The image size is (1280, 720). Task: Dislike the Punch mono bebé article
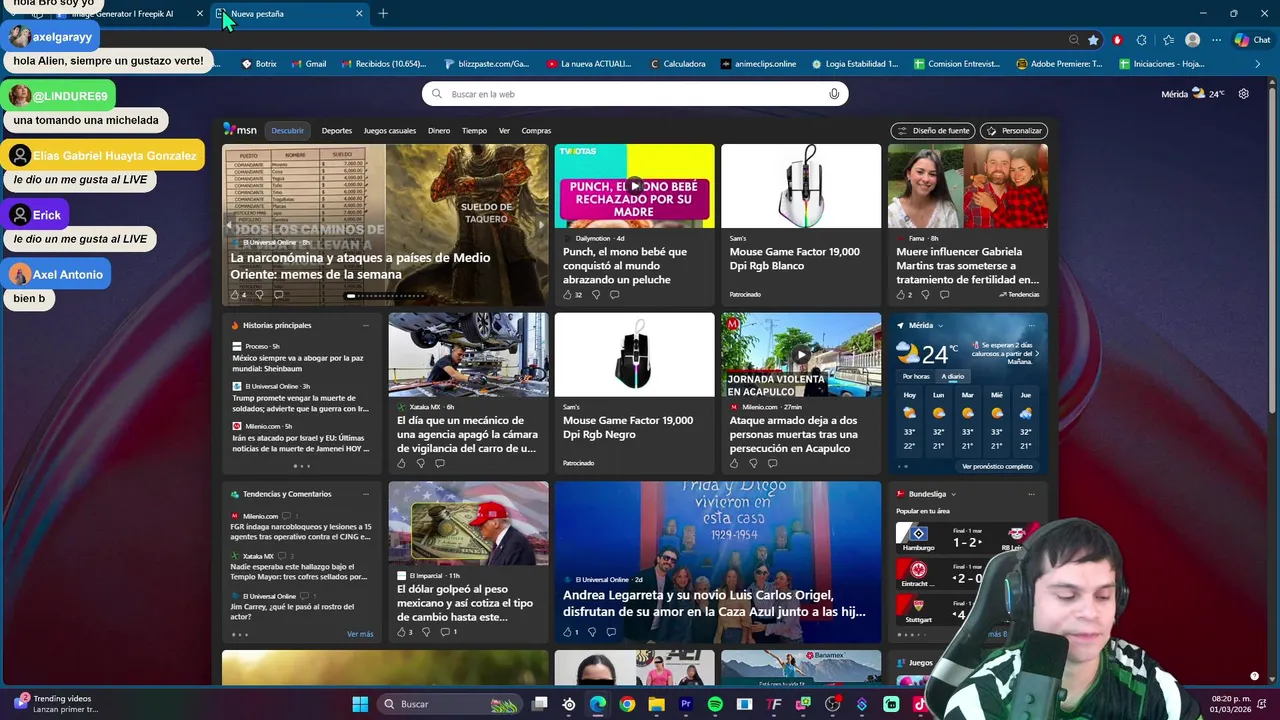coord(596,295)
